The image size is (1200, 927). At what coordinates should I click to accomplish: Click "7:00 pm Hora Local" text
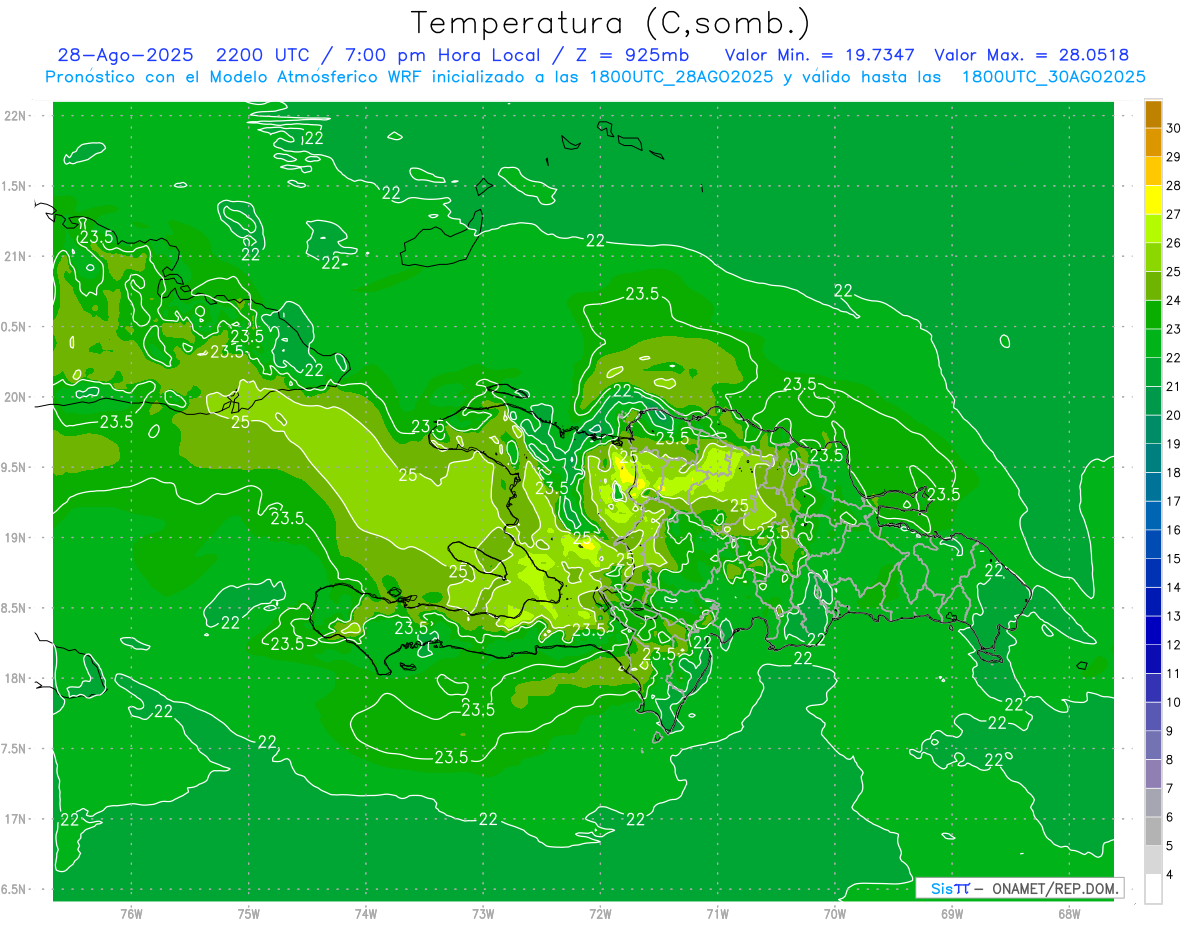point(436,56)
